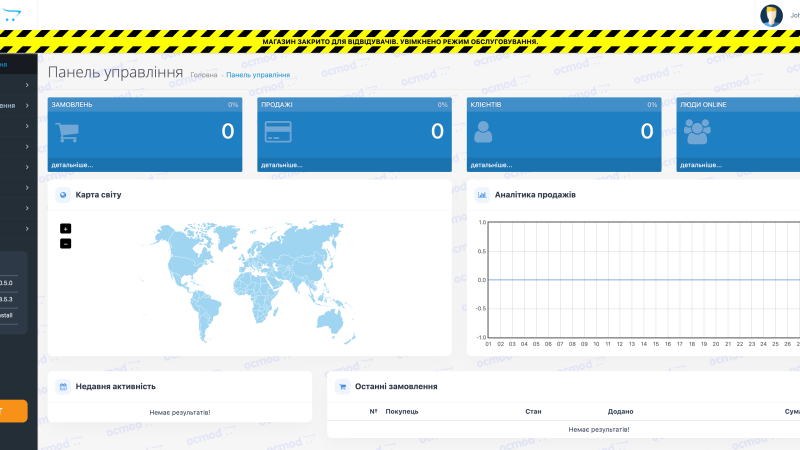The width and height of the screenshot is (800, 450).
Task: Click the Покупець column header
Action: pyautogui.click(x=402, y=411)
